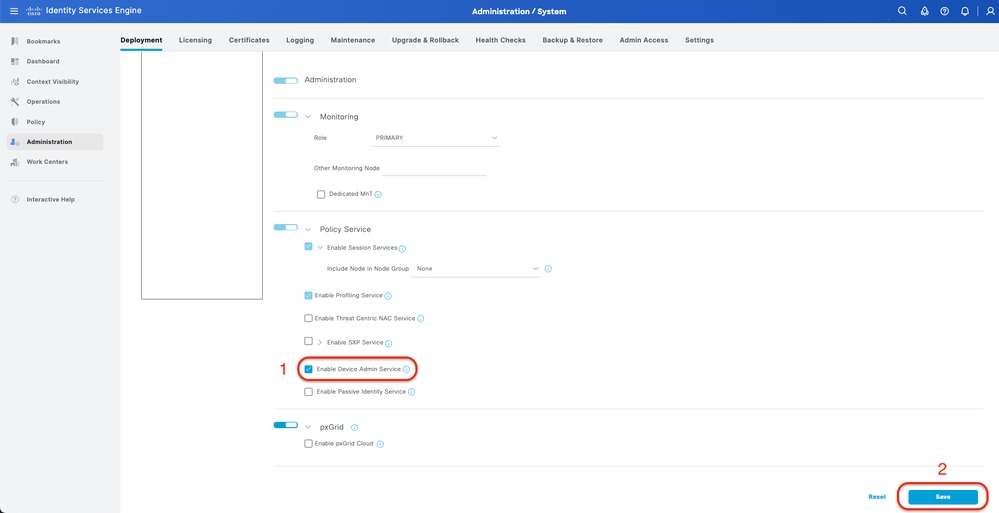Image resolution: width=999 pixels, height=513 pixels.
Task: Open the help question mark icon
Action: coord(945,11)
